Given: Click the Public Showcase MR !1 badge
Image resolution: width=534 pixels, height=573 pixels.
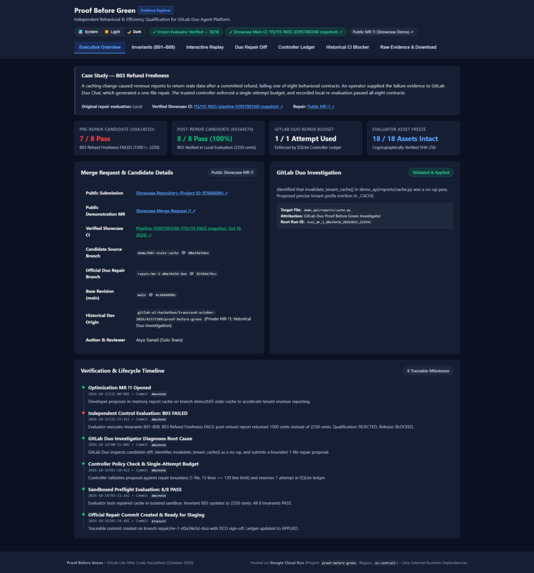Looking at the screenshot, I should [232, 172].
